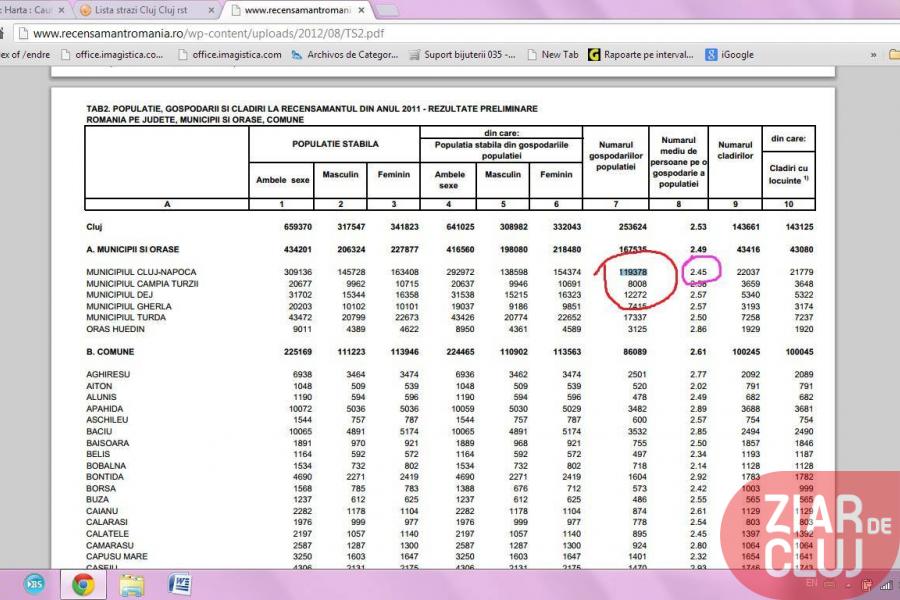The width and height of the screenshot is (900, 600).
Task: Click the highlighted 119378 value for Cluj-Napoca
Action: coord(634,272)
